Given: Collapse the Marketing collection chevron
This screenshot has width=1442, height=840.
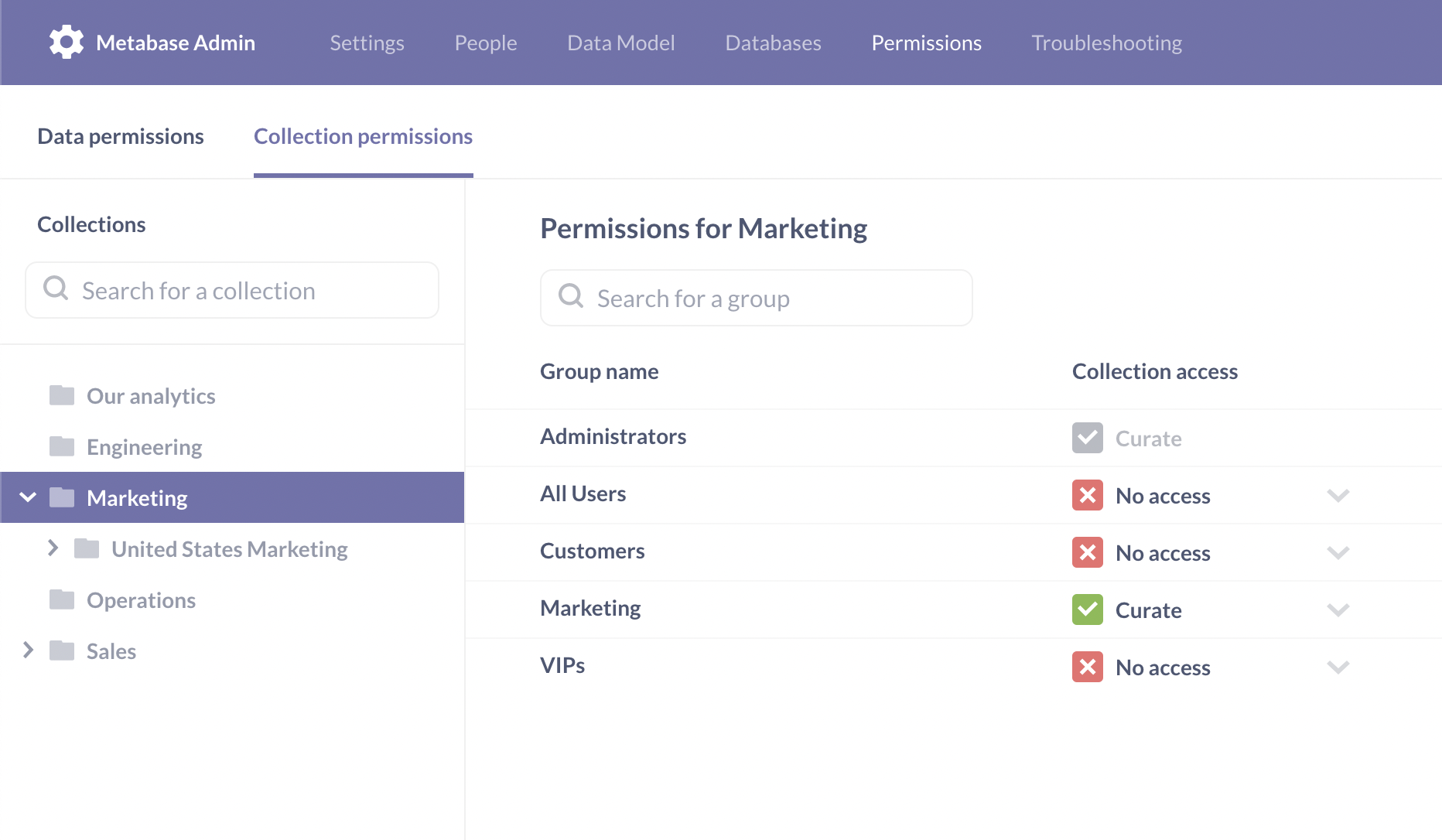Looking at the screenshot, I should (29, 497).
